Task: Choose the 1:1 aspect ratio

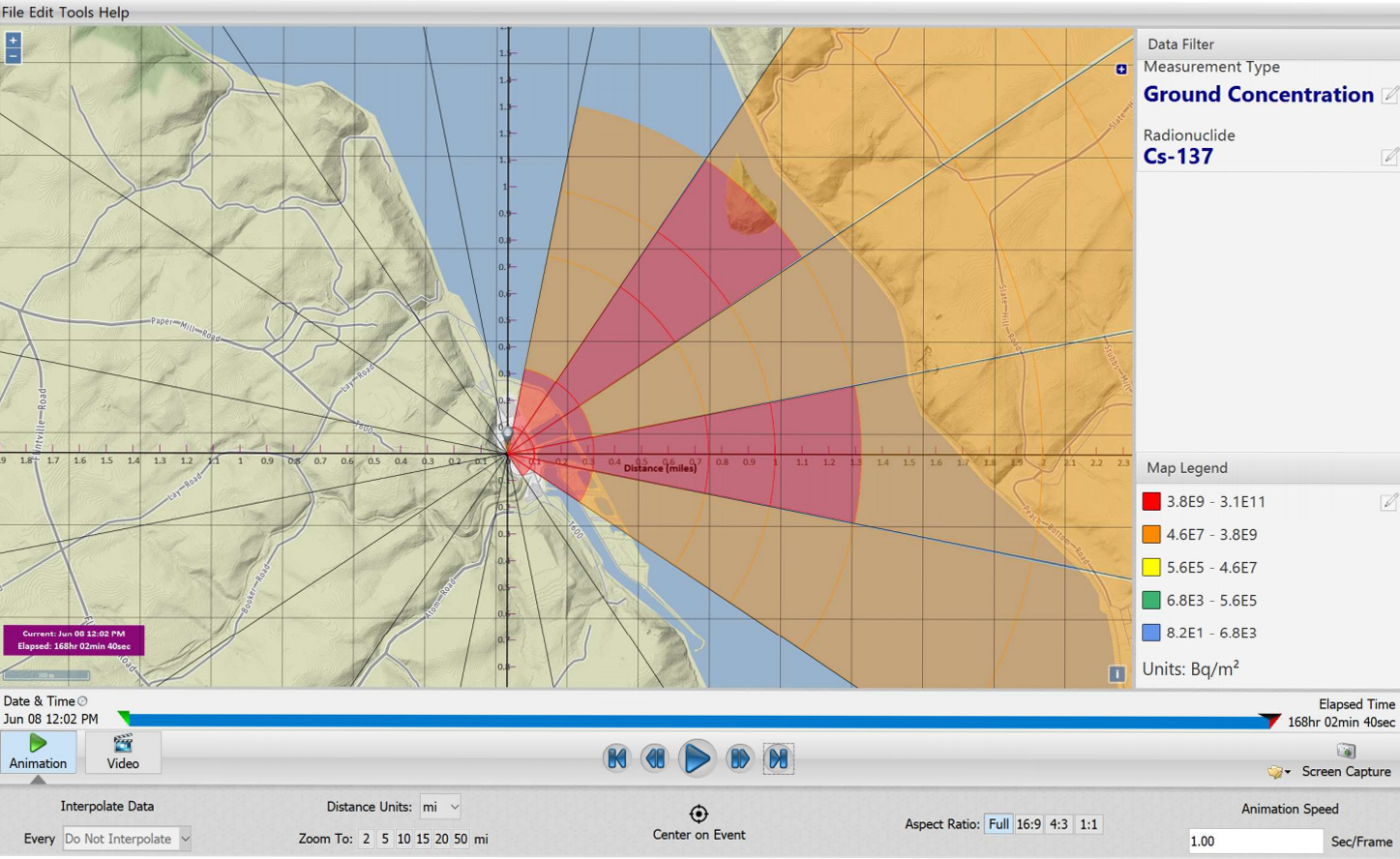Action: [x=1088, y=824]
